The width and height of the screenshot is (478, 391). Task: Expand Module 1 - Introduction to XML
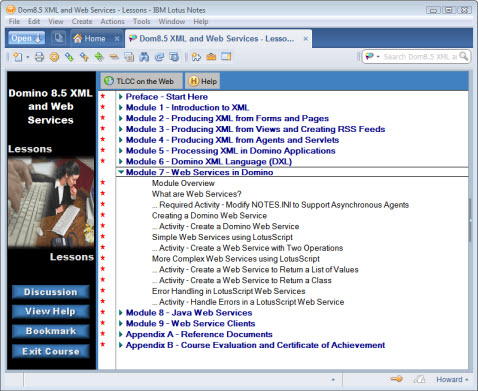pos(121,108)
